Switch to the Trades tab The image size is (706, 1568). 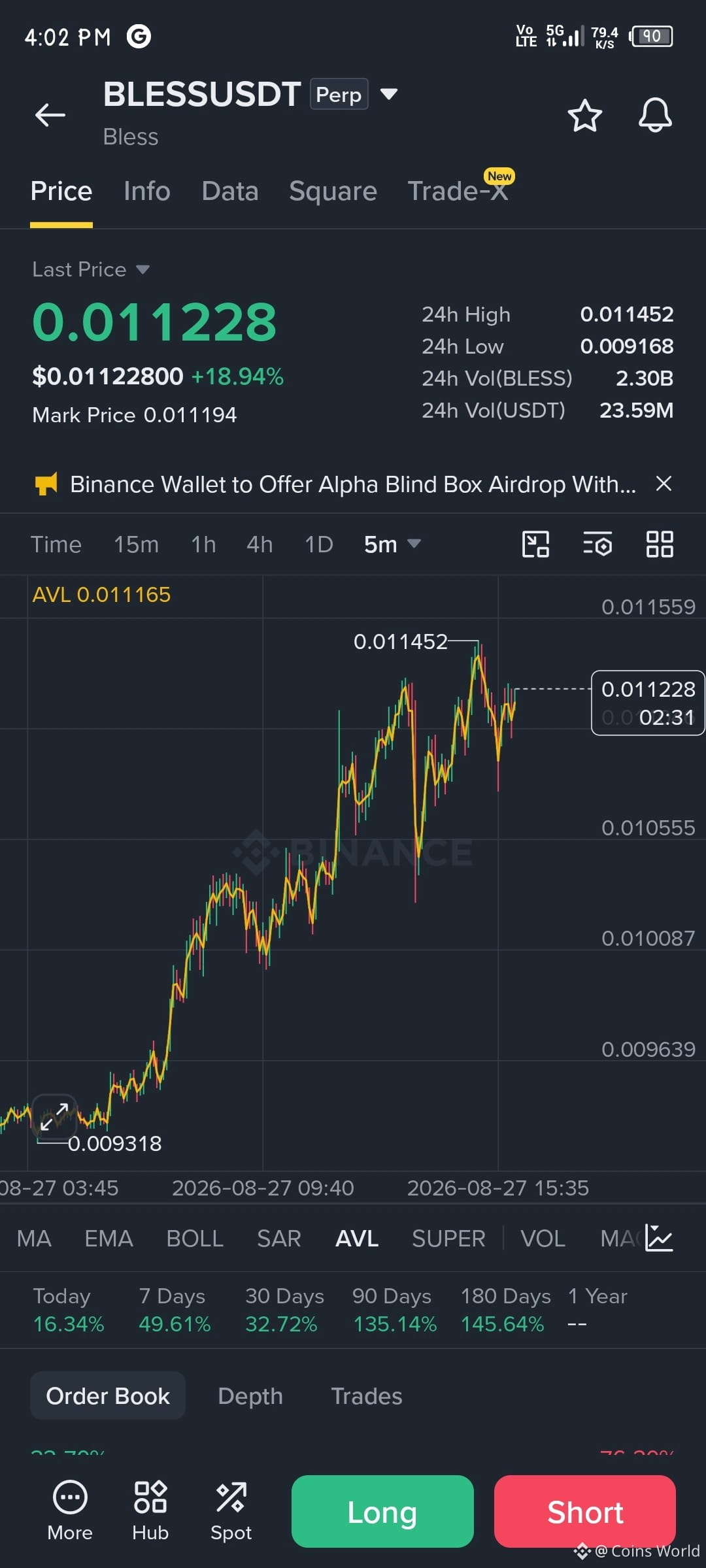367,1395
